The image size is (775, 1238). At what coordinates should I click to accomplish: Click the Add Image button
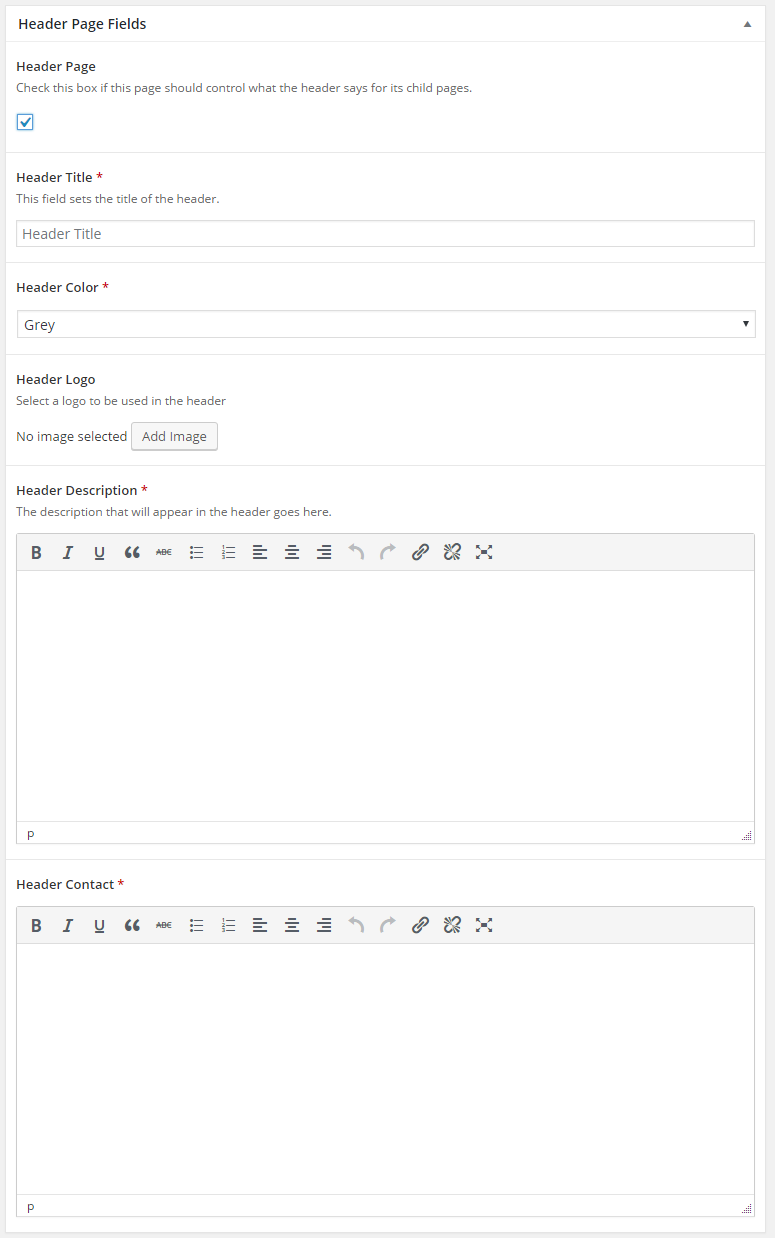point(174,436)
